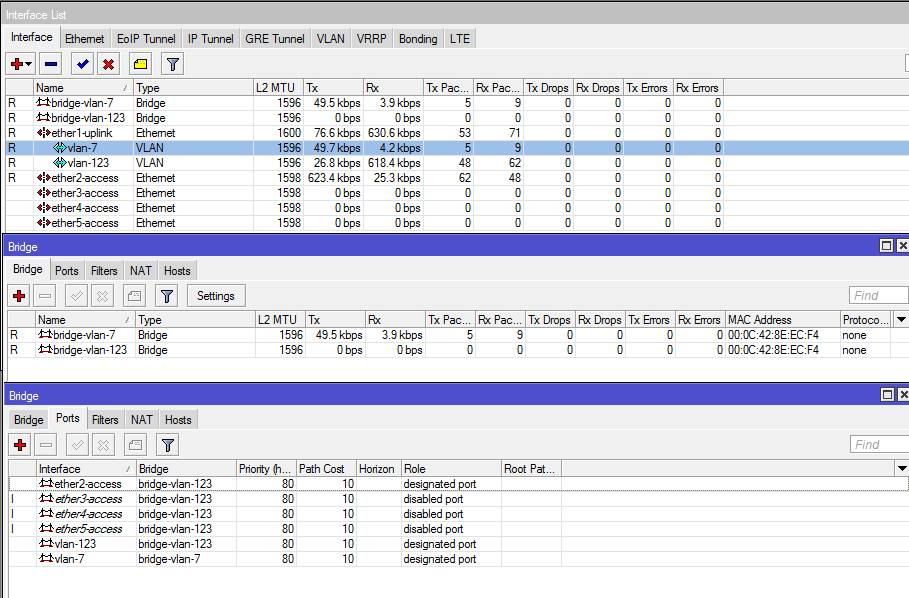Open the Hosts tab in the middle Bridge window
909x598 pixels.
[178, 271]
